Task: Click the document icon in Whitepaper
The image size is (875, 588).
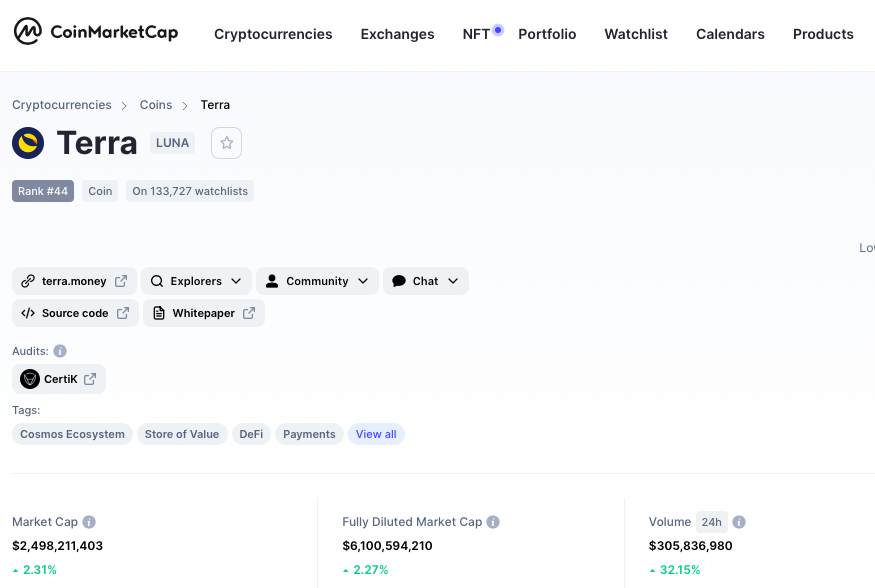Action: [159, 313]
